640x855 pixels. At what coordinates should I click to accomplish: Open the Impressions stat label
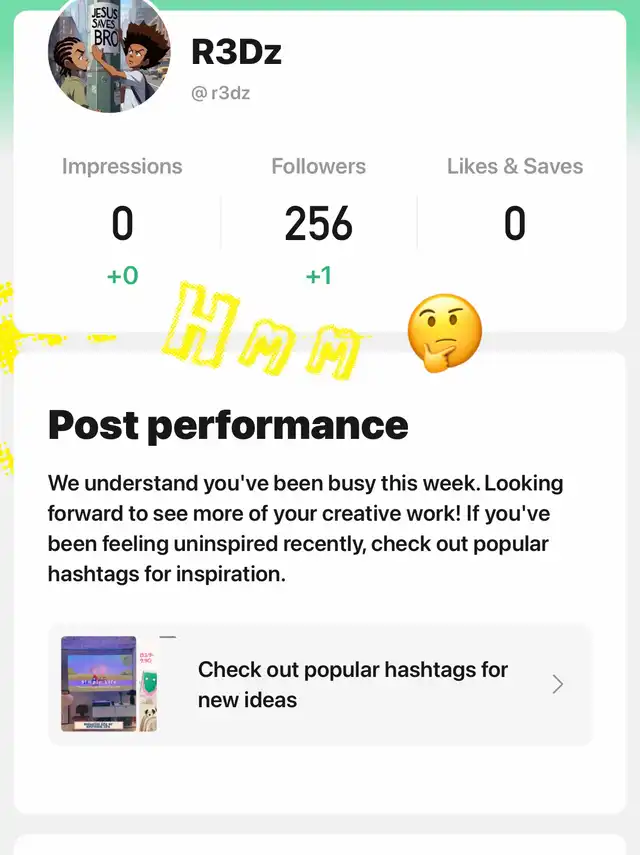click(122, 167)
